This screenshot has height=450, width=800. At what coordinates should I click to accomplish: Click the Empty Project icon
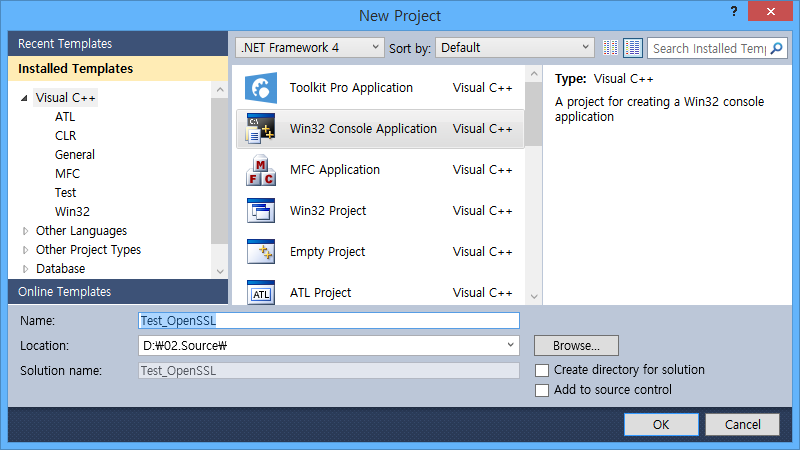261,252
